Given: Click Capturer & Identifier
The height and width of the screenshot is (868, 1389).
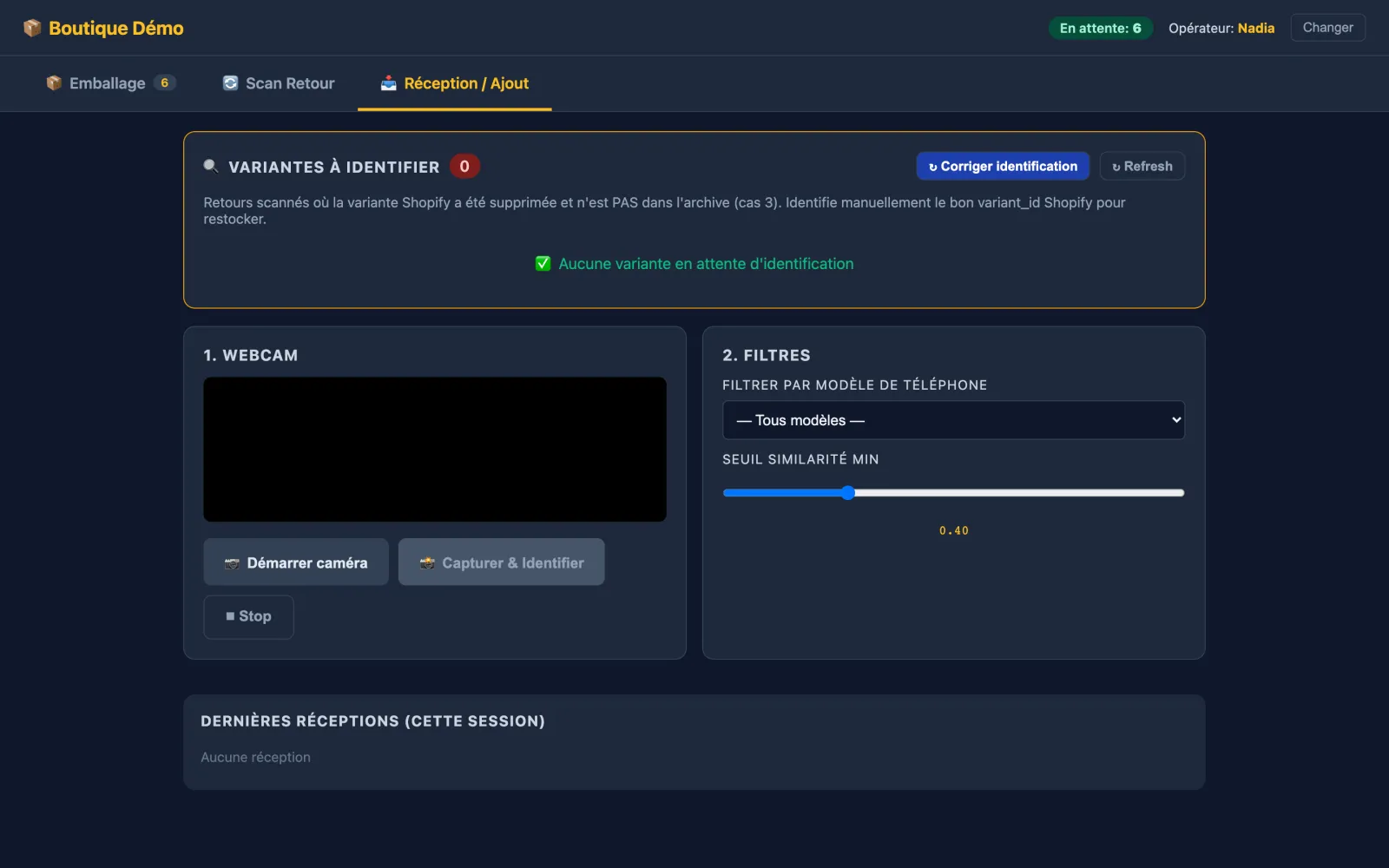Looking at the screenshot, I should click(x=502, y=562).
